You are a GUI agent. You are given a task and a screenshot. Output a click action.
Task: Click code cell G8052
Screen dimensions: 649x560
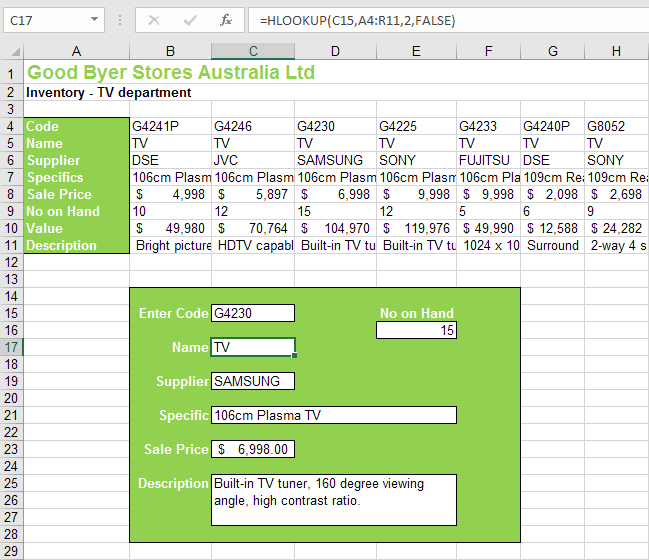(617, 126)
